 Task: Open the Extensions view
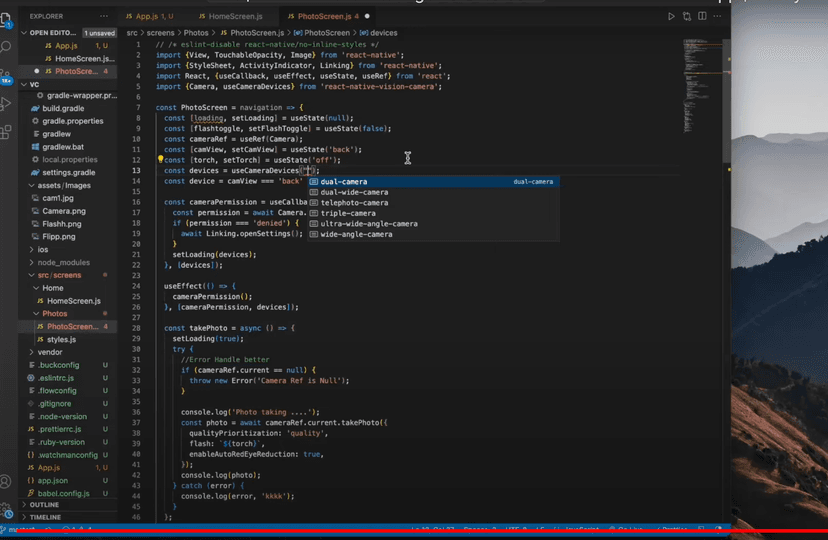pyautogui.click(x=8, y=131)
